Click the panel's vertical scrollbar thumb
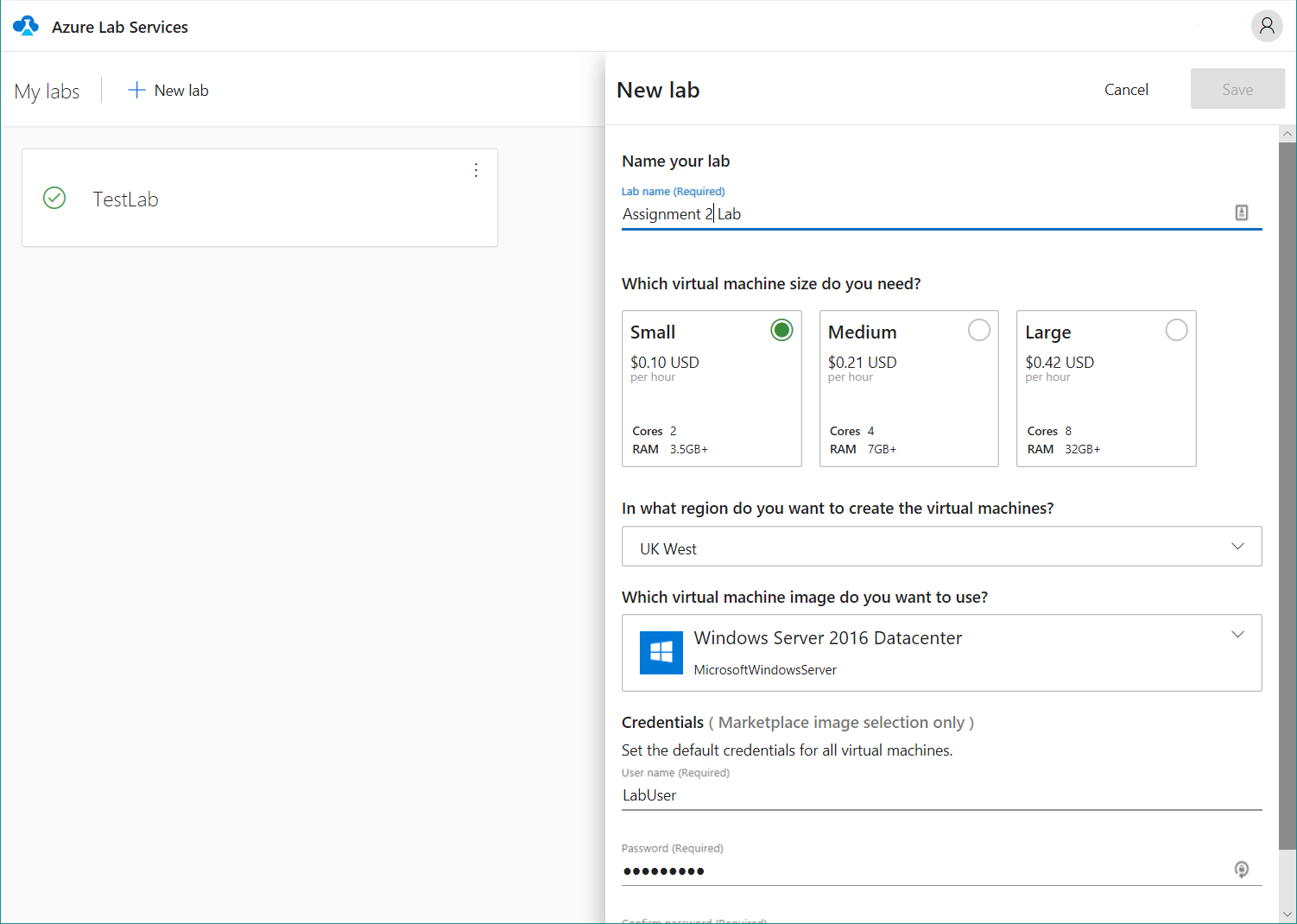Viewport: 1297px width, 924px height. (1288, 497)
